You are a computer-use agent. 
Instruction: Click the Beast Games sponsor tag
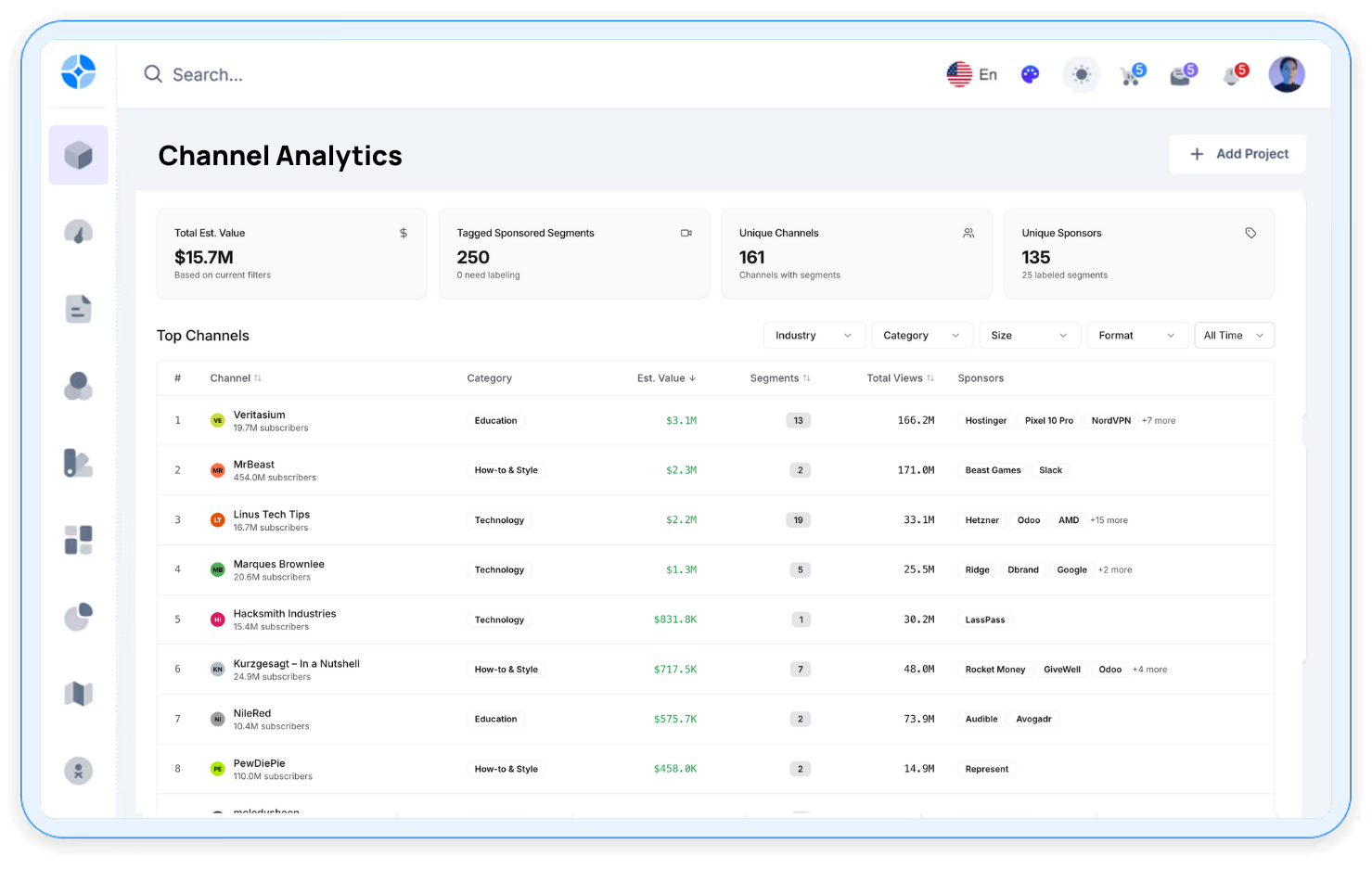993,470
